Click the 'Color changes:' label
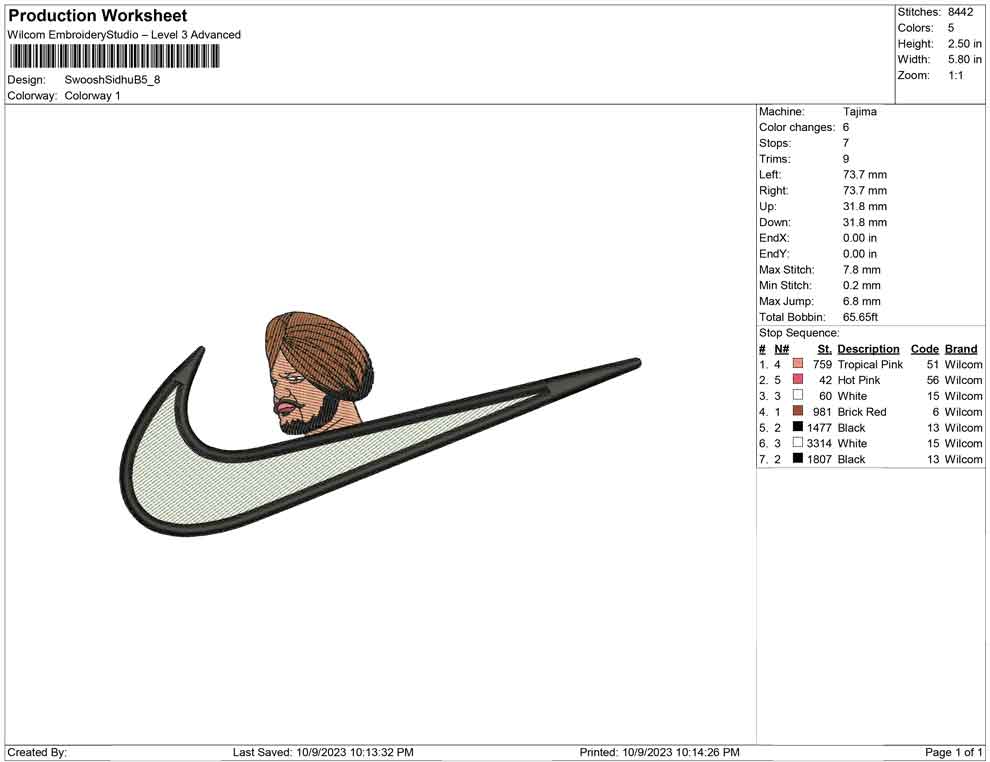Viewport: 990px width, 762px height. 797,128
